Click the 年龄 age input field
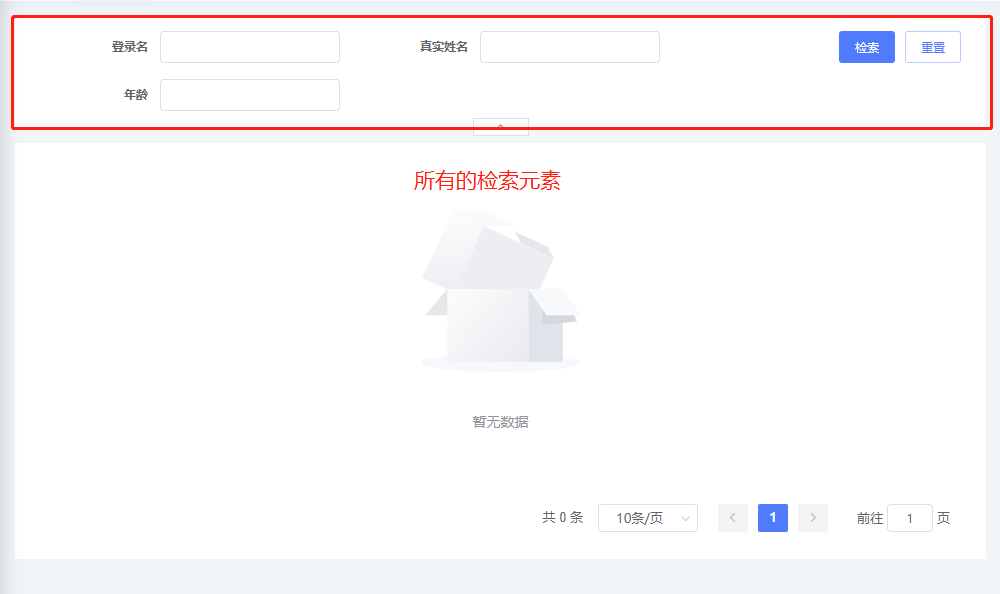This screenshot has width=1000, height=594. click(250, 95)
